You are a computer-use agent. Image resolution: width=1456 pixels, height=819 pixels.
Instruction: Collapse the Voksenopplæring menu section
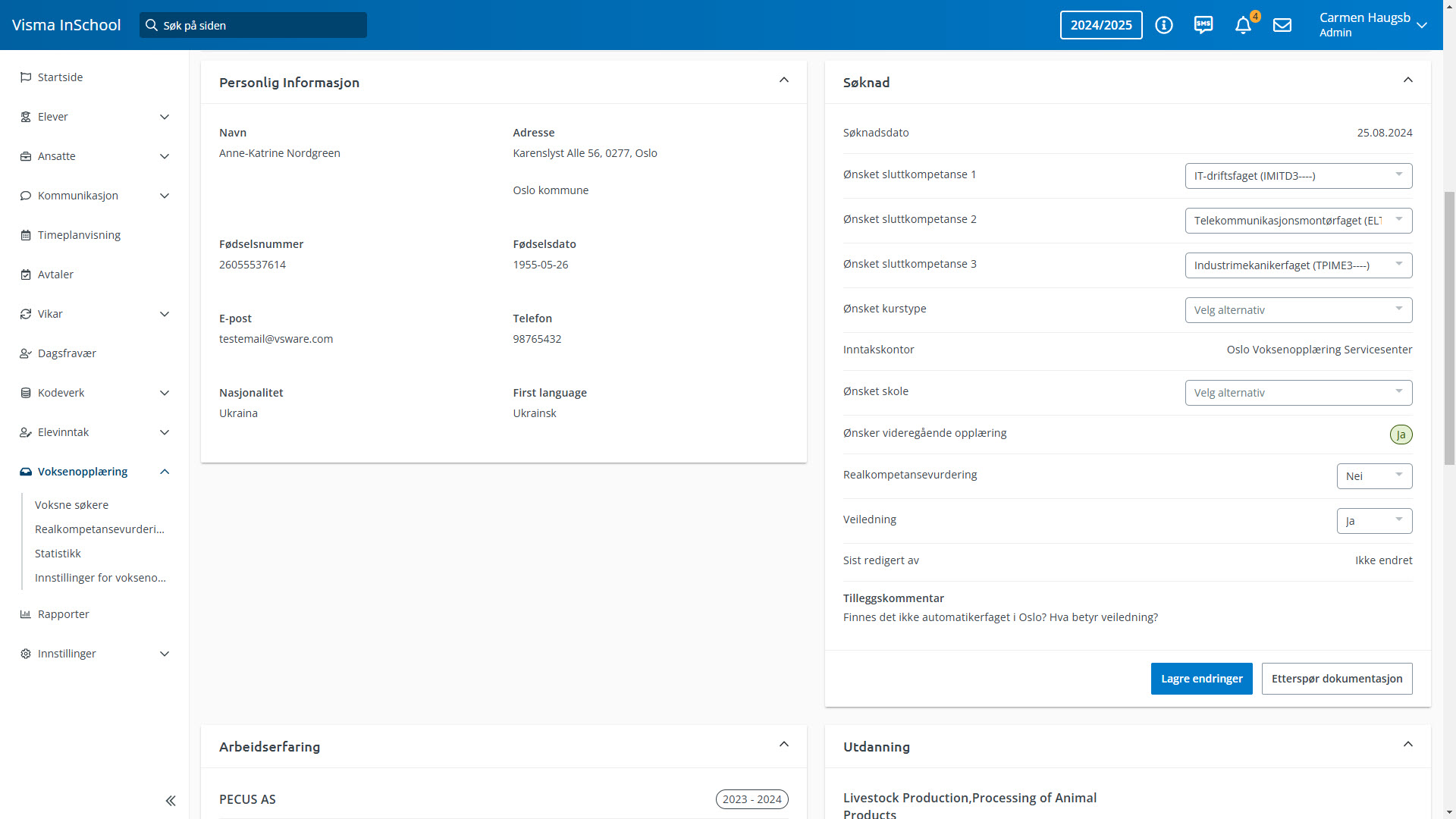165,472
